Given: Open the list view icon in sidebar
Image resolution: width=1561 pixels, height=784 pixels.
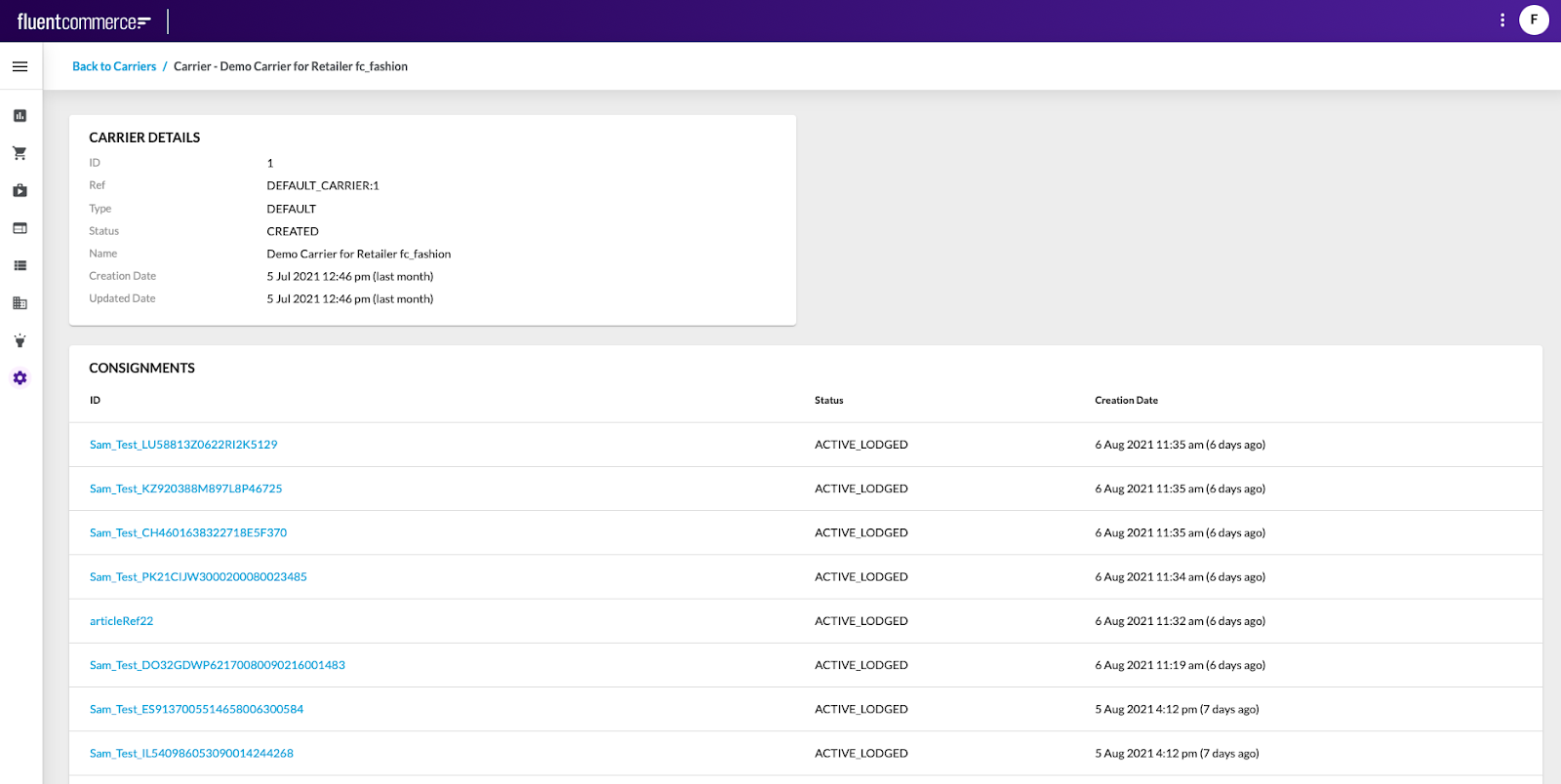Looking at the screenshot, I should click(20, 265).
